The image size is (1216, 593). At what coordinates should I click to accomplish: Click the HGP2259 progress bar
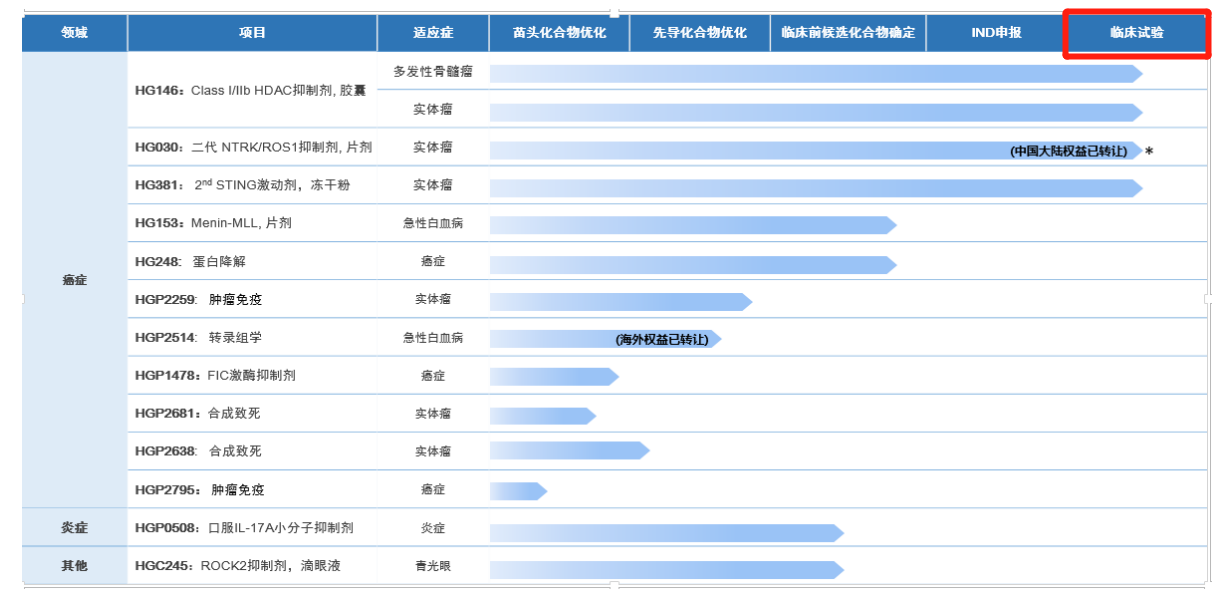click(x=621, y=302)
